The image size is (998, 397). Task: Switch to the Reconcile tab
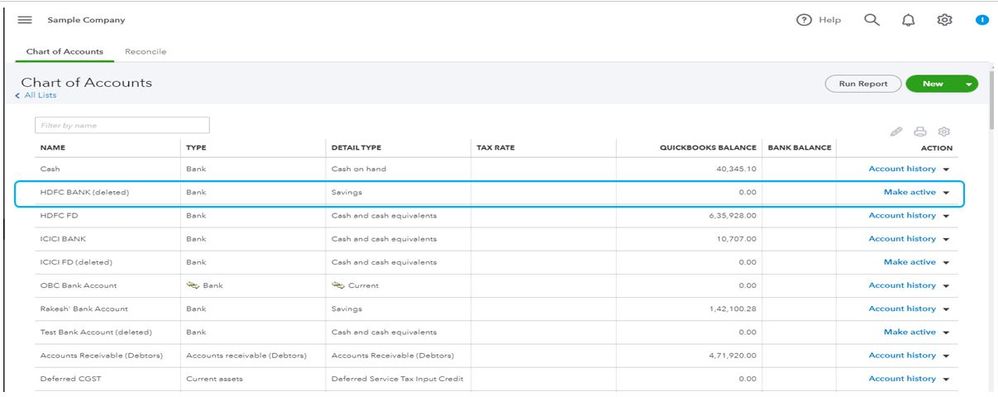point(146,52)
